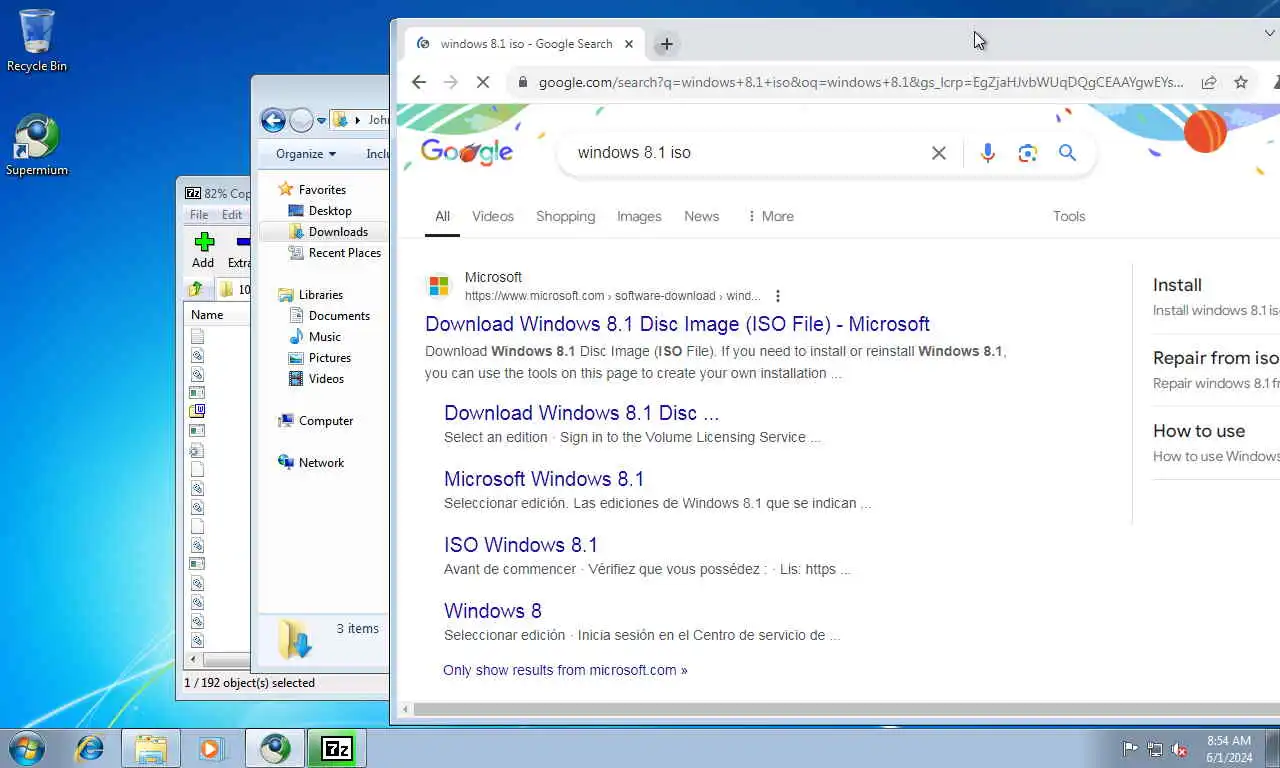Switch to the All results tab

[442, 216]
